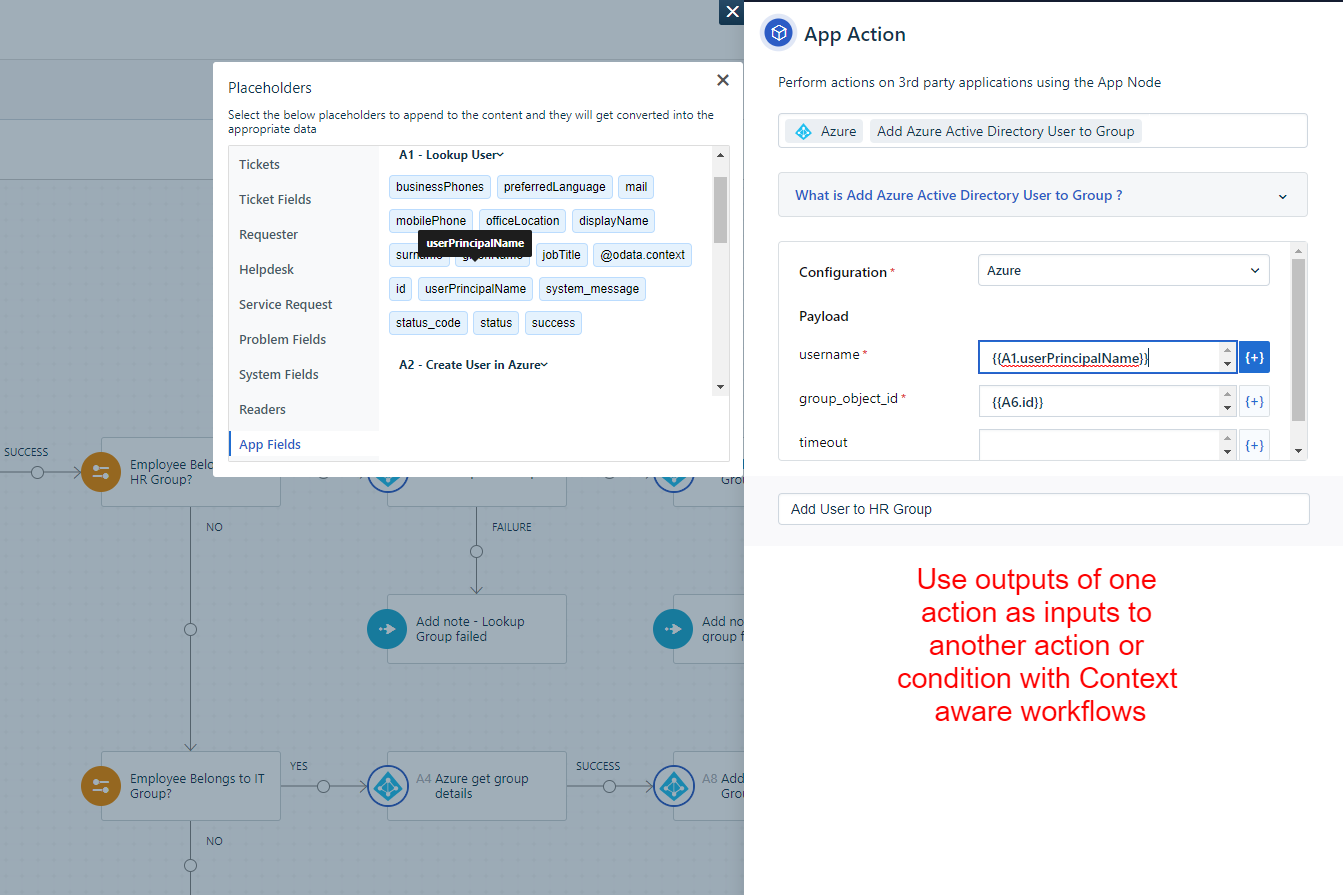Click the Add User to HR Group name field
This screenshot has width=1343, height=895.
pos(1043,509)
